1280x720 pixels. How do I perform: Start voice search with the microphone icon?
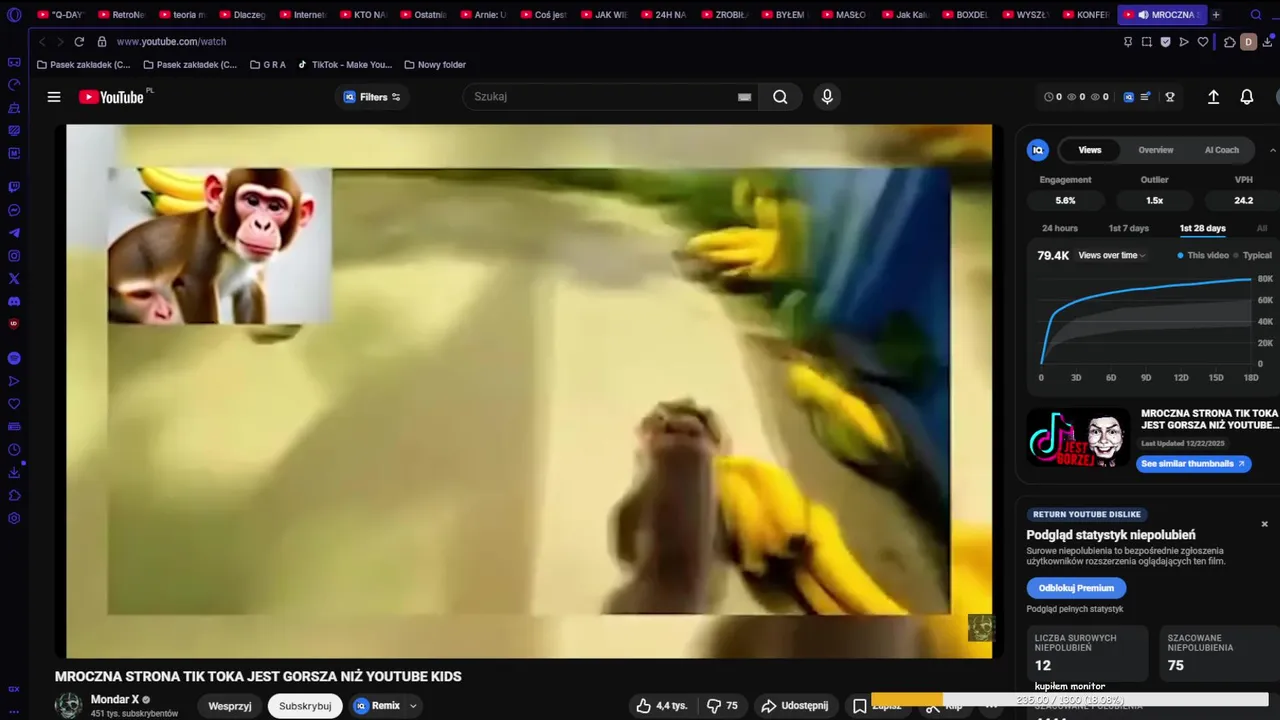[x=827, y=97]
